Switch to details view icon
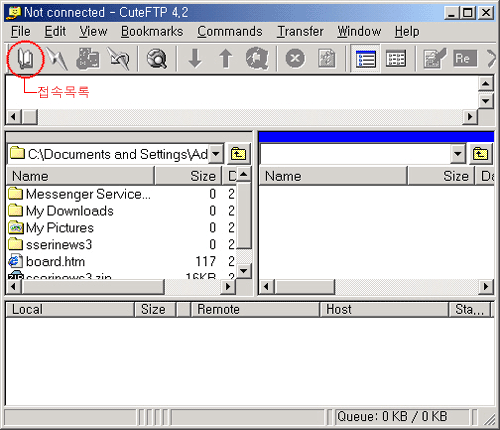The width and height of the screenshot is (500, 430). [396, 59]
